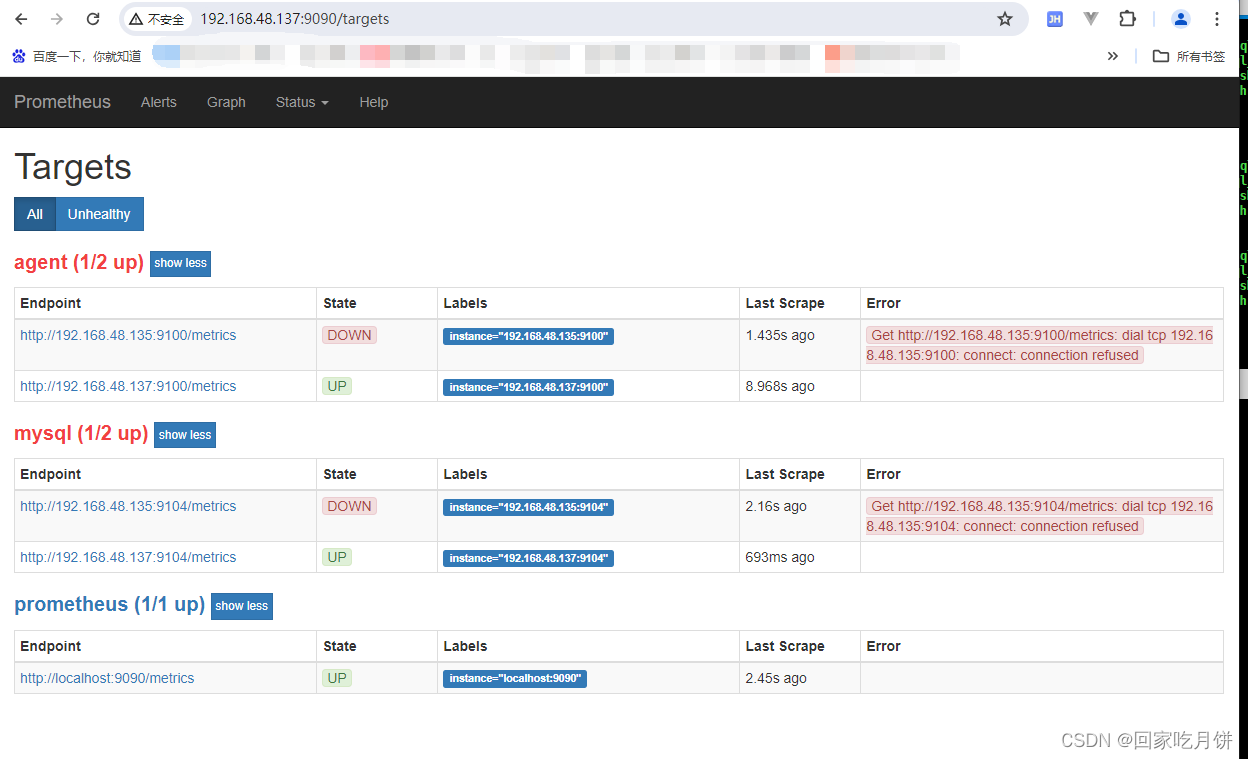
Task: Go back with the browser back arrow
Action: point(21,19)
